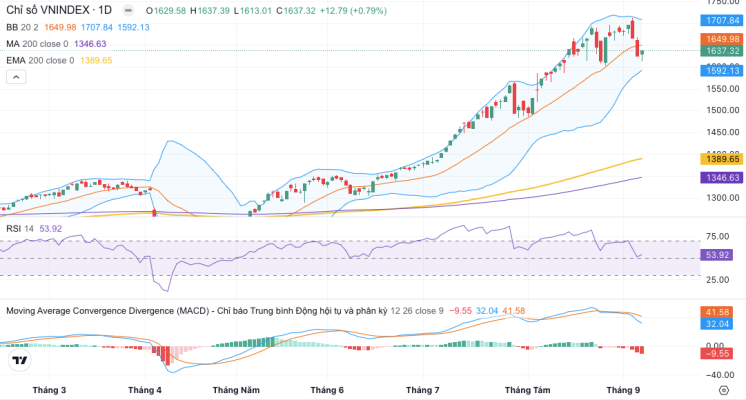
Task: Select the MA 200 close indicator legend
Action: click(37, 44)
